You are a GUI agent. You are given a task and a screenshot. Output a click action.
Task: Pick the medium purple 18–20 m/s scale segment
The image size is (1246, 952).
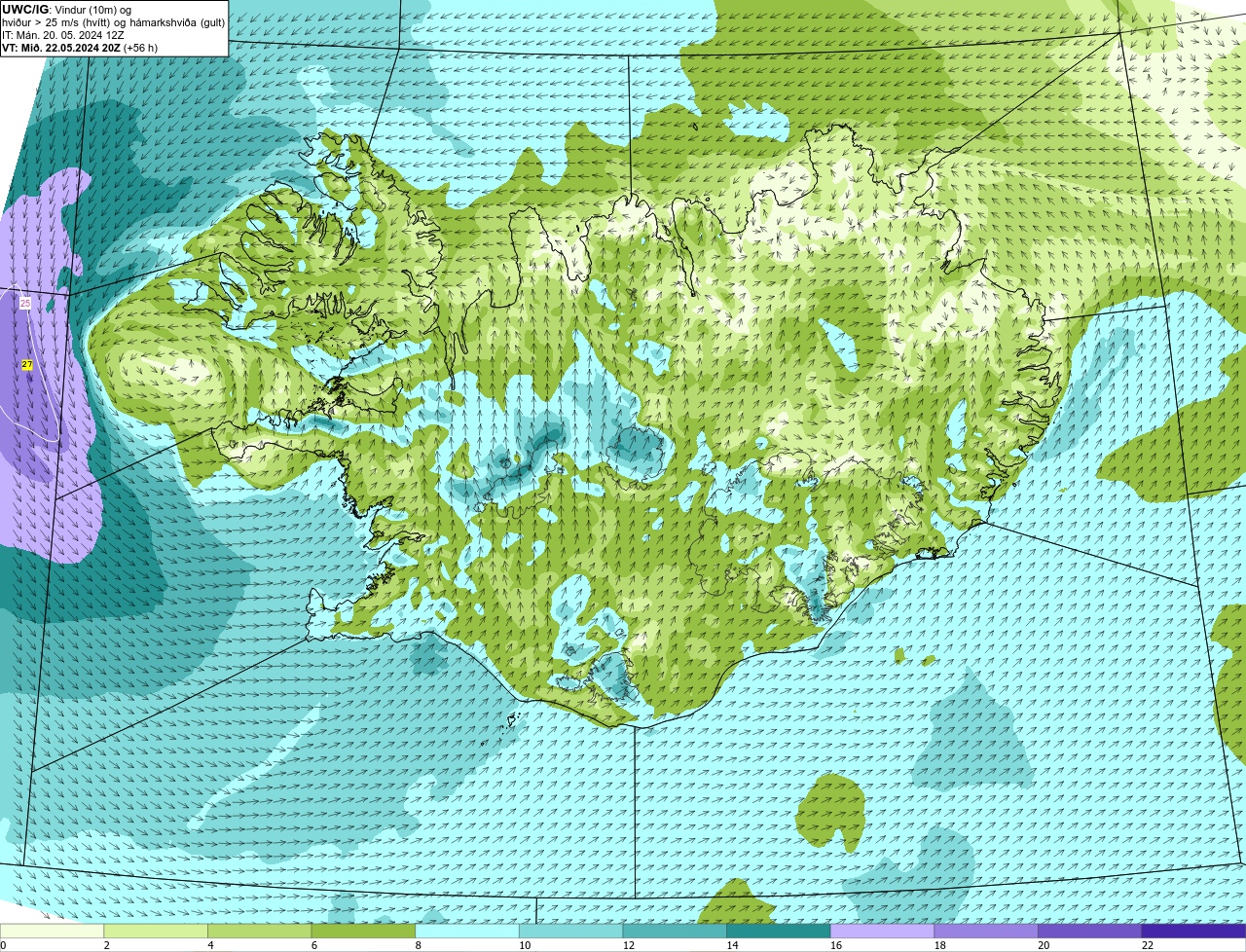coord(986,931)
